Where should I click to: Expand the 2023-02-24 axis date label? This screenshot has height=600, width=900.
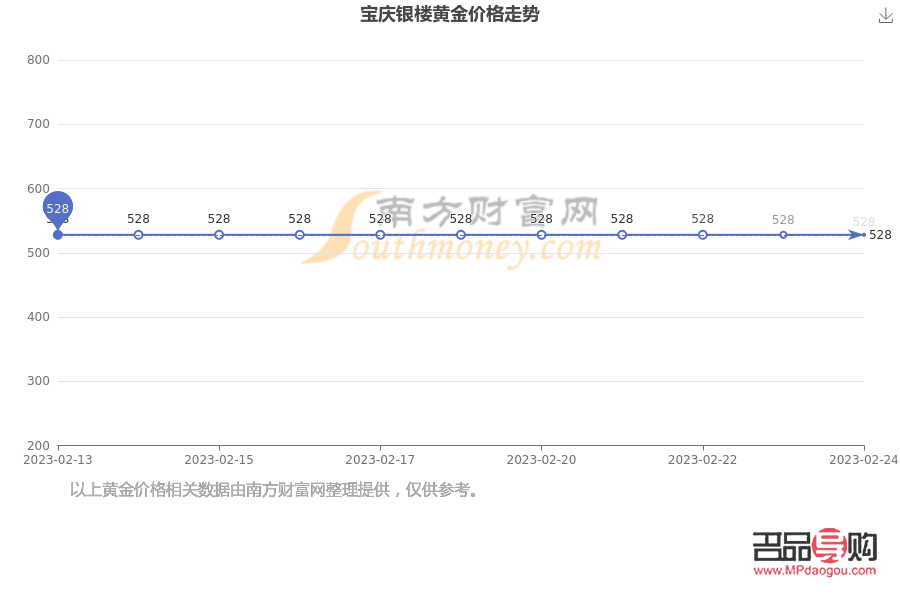click(863, 460)
